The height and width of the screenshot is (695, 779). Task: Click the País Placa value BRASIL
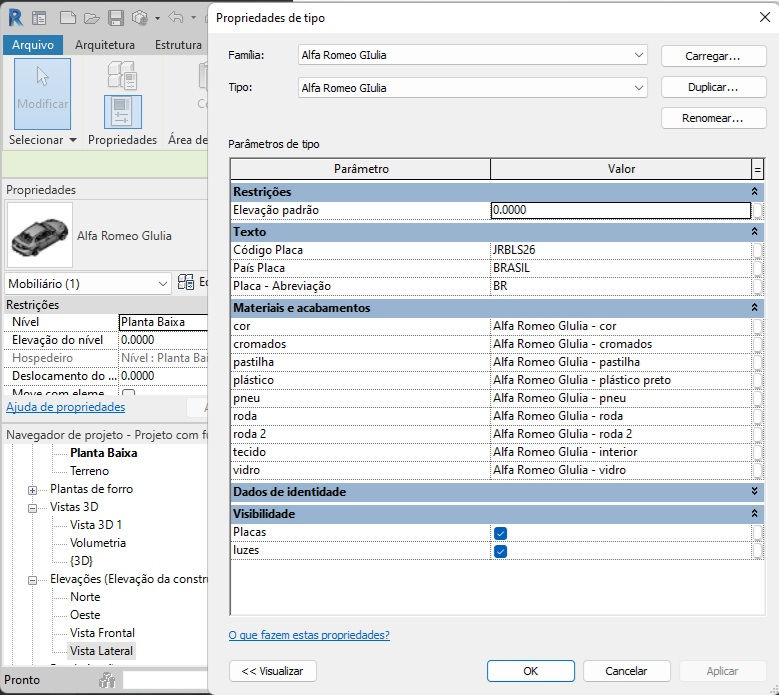511,268
